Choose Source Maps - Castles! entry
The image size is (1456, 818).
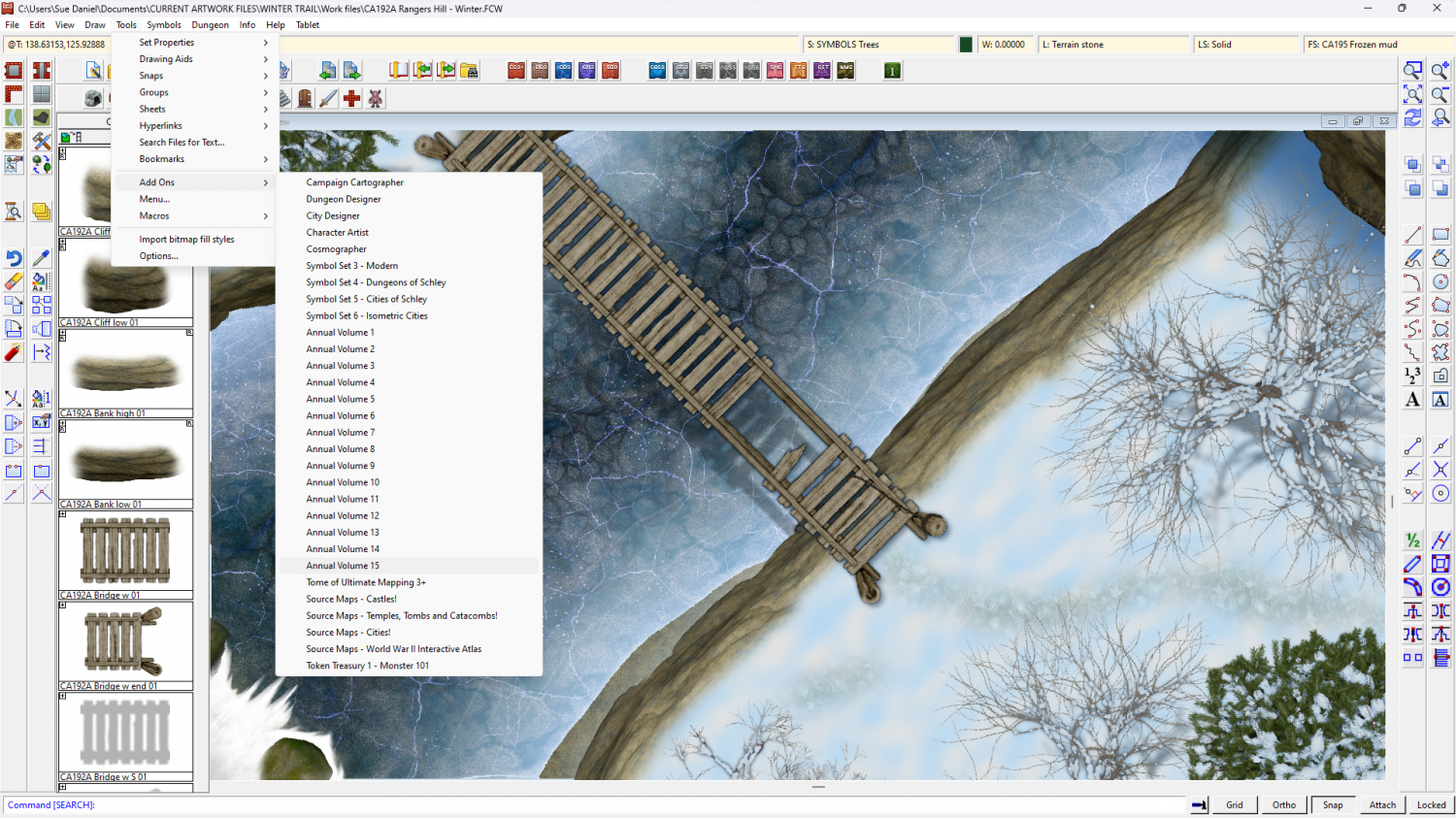tap(409, 599)
